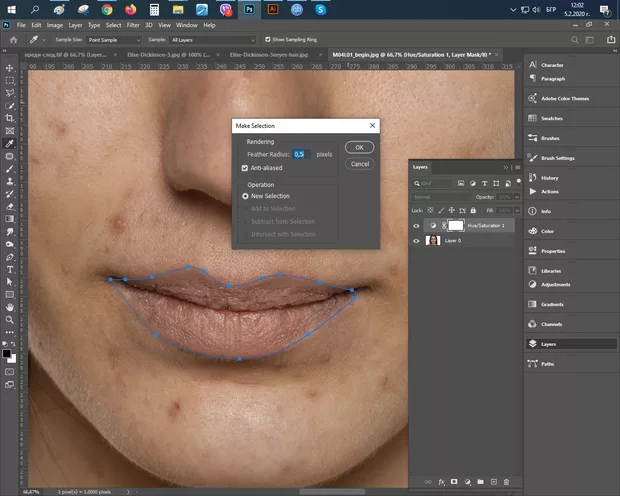Click the Feather Radius input field
Viewport: 620px width, 496px height.
[299, 155]
